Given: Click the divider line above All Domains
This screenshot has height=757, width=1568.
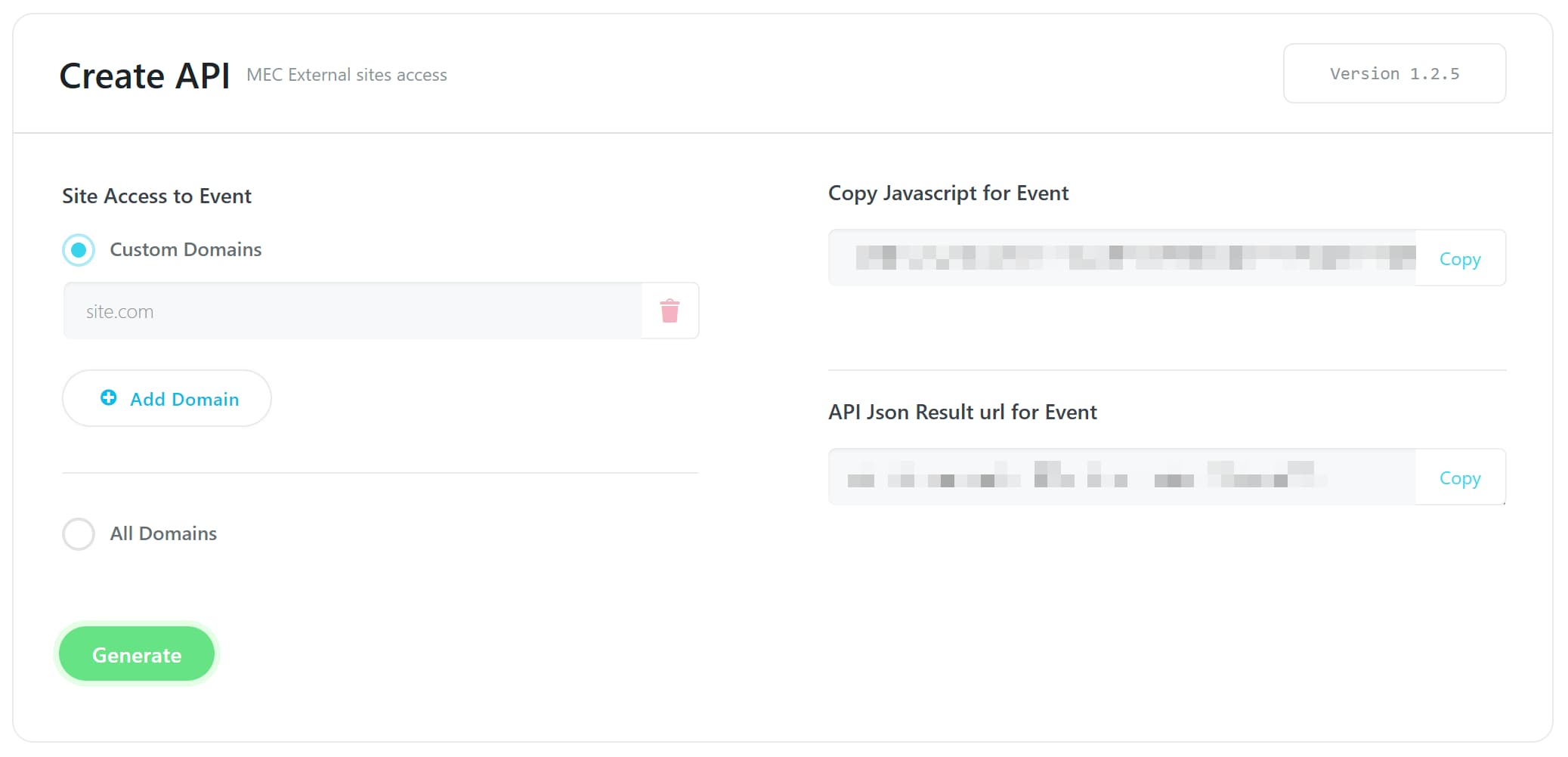Looking at the screenshot, I should 380,473.
